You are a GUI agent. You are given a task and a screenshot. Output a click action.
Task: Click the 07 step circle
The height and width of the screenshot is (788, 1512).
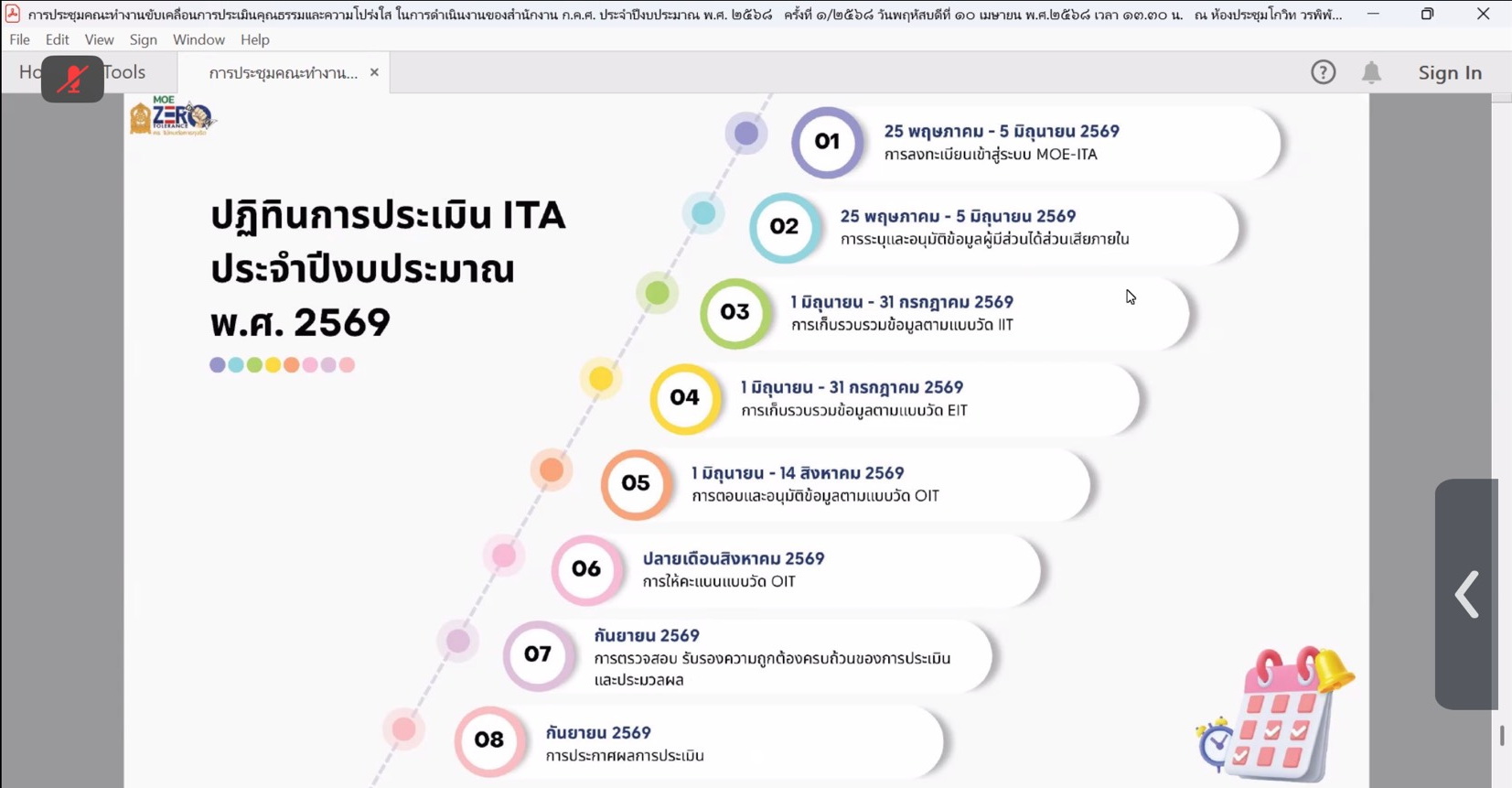pyautogui.click(x=537, y=654)
